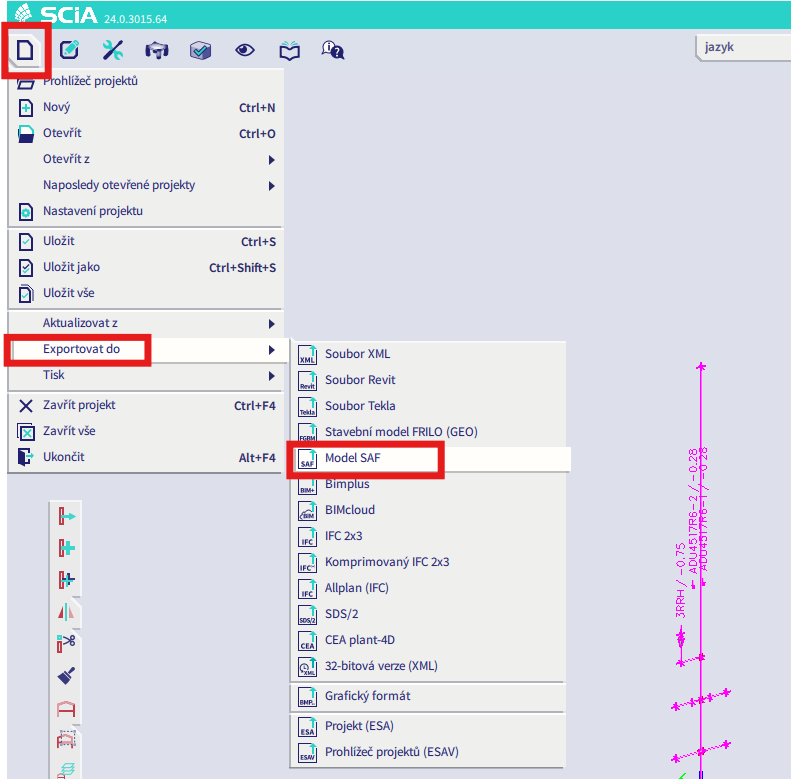791x779 pixels.
Task: Open the Tools wrench icon menu
Action: (x=112, y=50)
